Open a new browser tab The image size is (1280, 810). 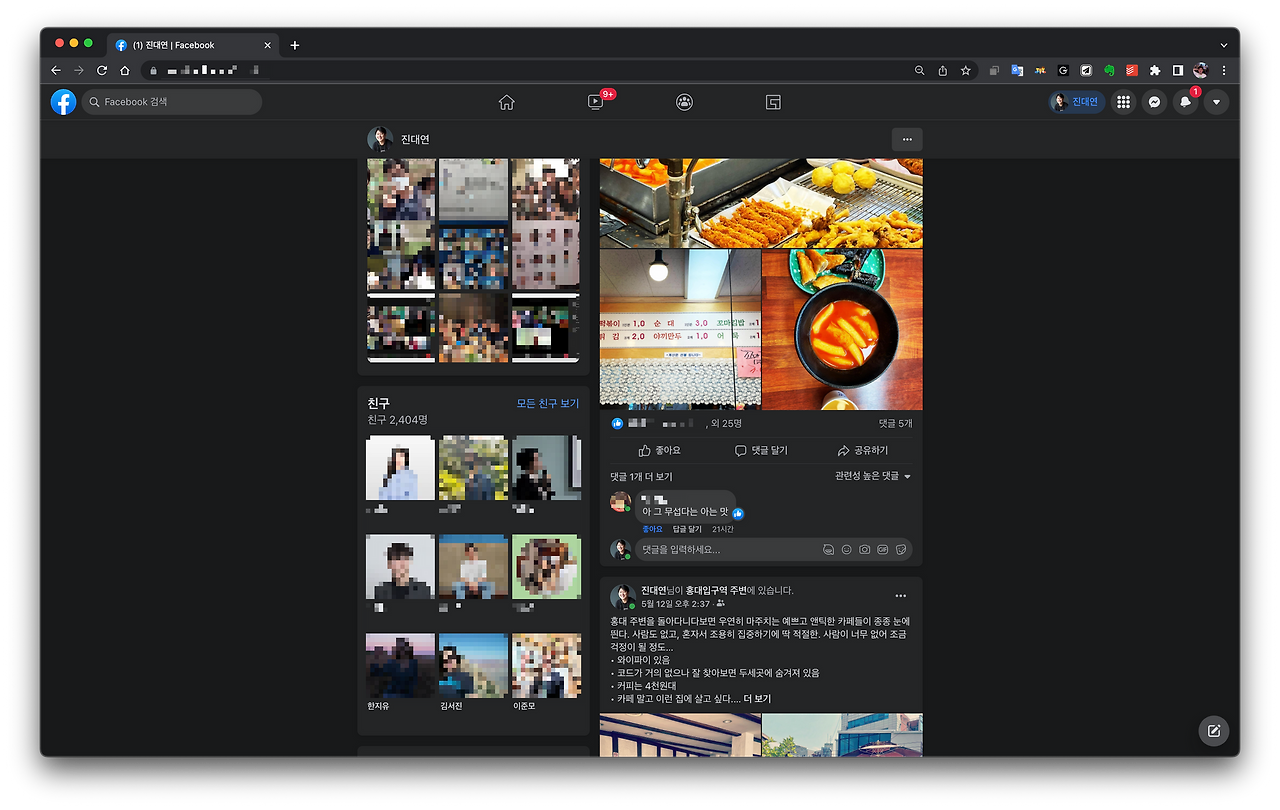click(x=295, y=45)
